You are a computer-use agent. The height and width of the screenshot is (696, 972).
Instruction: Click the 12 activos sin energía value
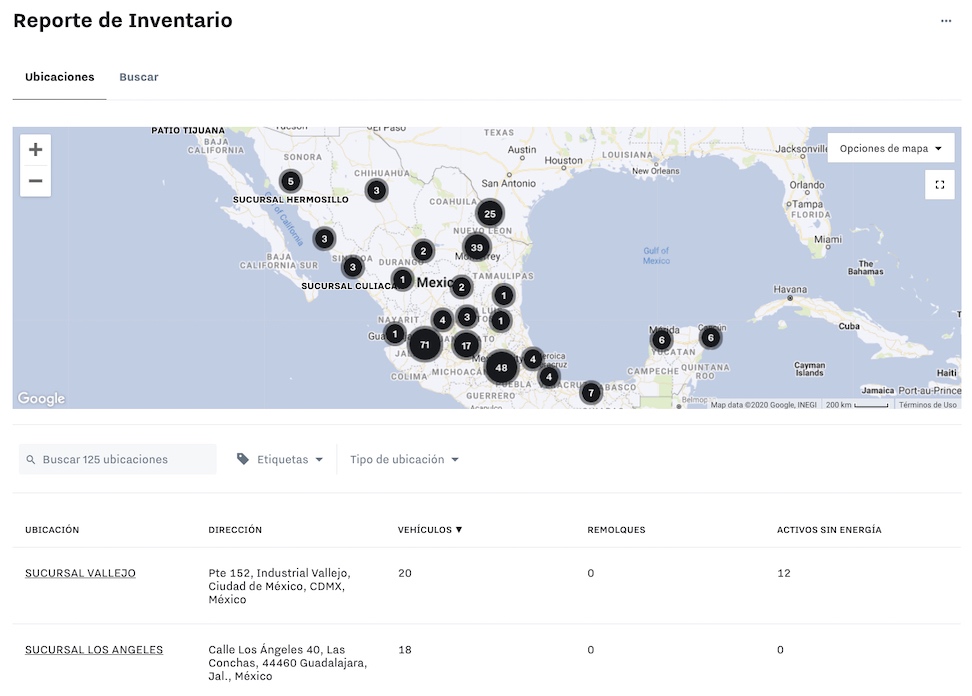tap(784, 573)
